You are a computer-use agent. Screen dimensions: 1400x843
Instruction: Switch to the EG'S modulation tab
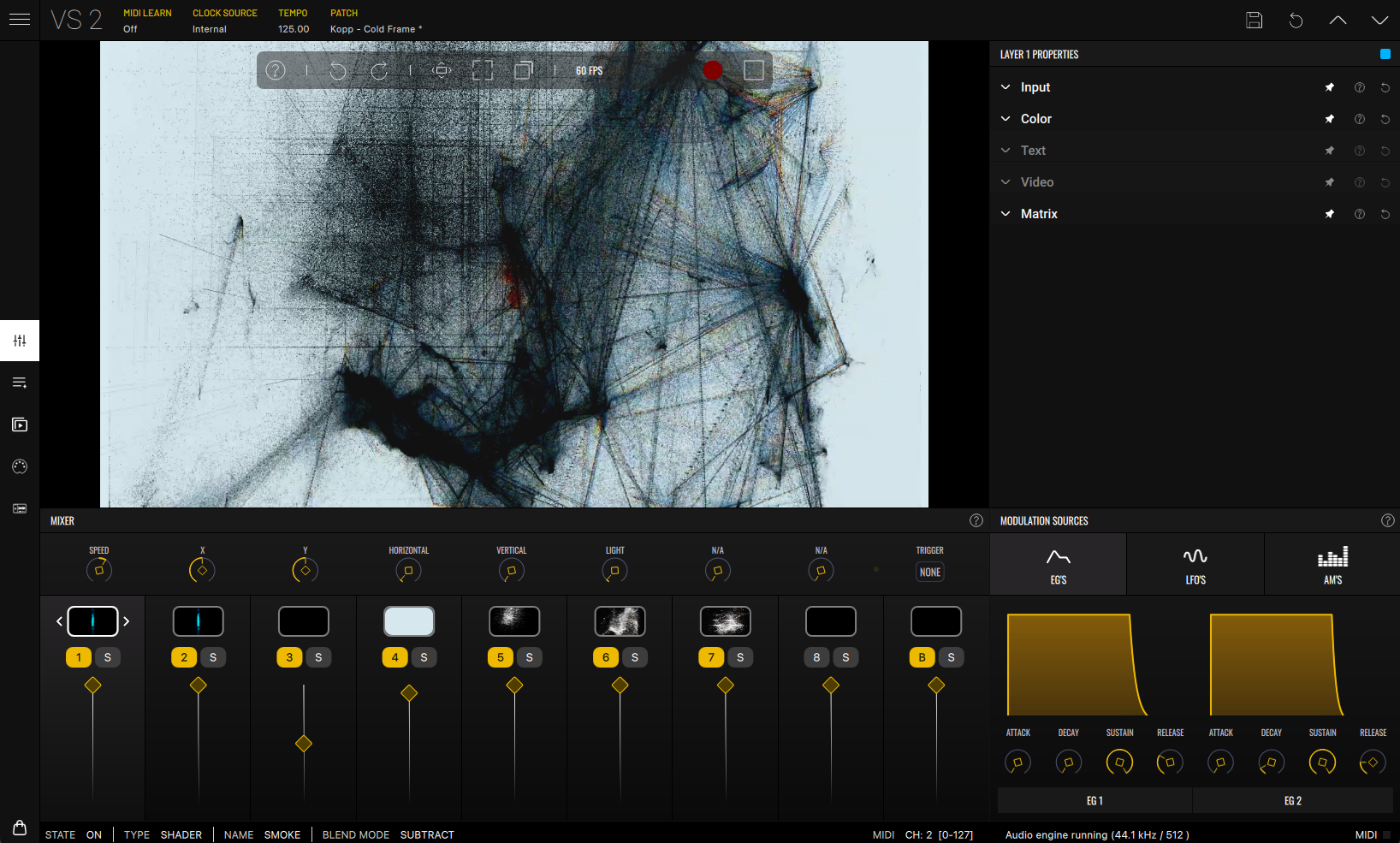click(1059, 565)
